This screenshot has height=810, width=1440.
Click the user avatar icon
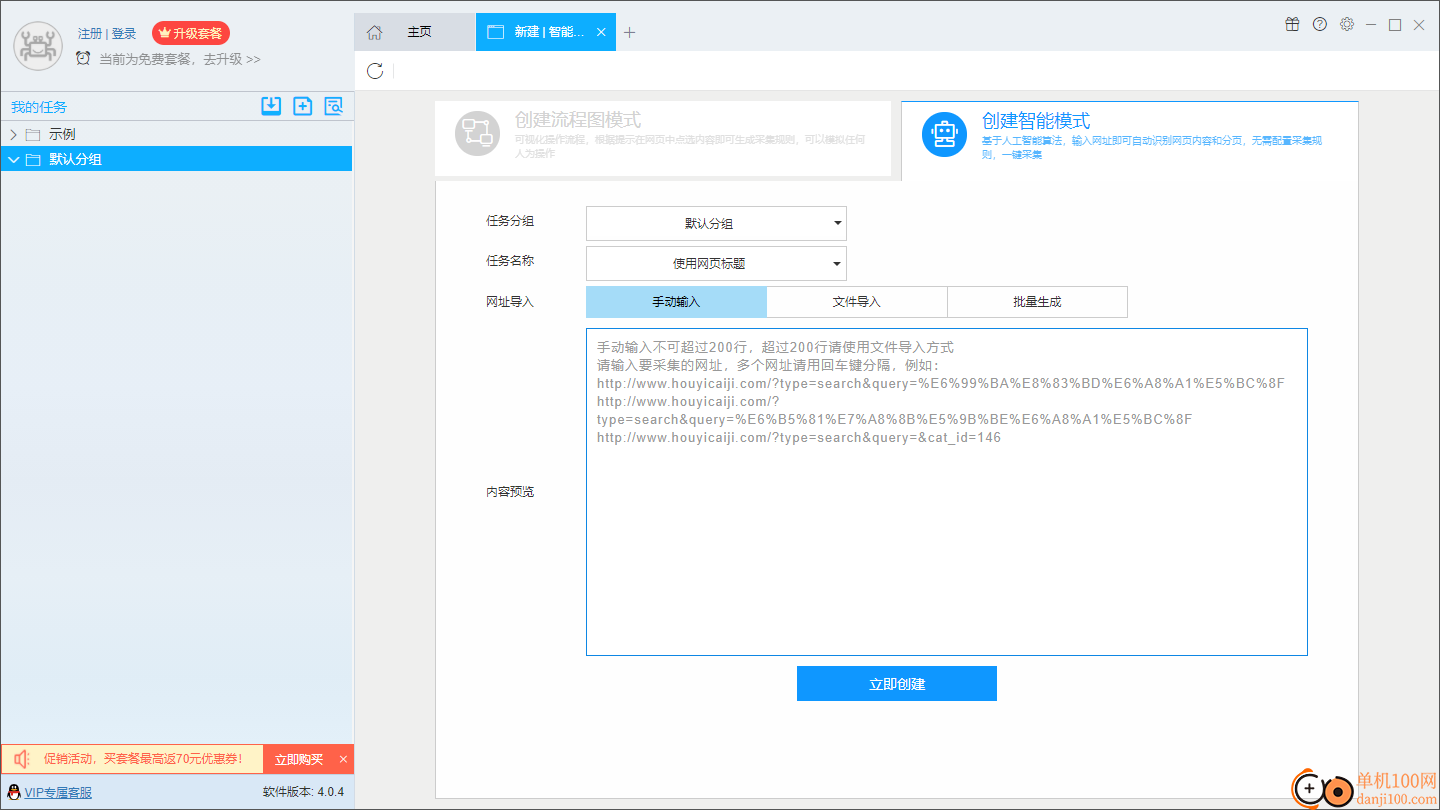point(38,45)
